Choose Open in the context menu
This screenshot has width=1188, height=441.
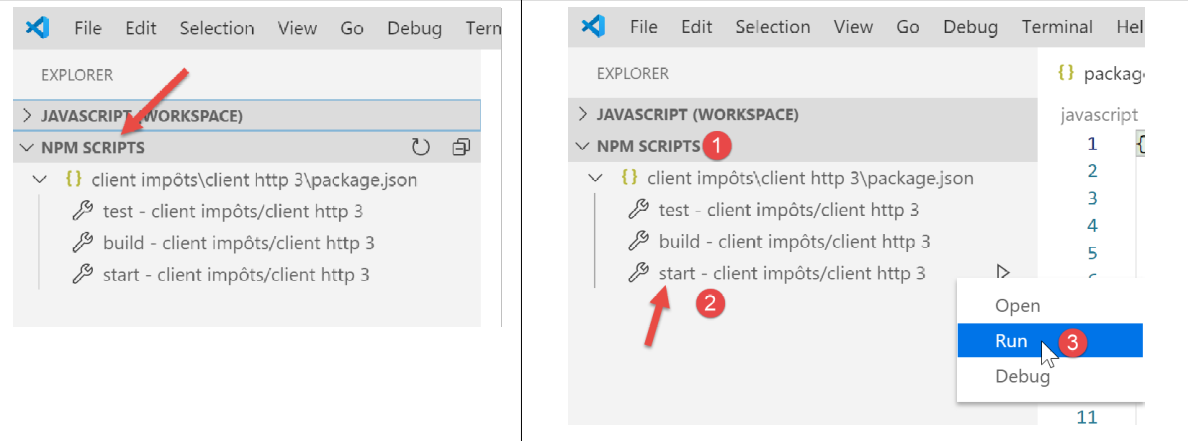point(1017,306)
